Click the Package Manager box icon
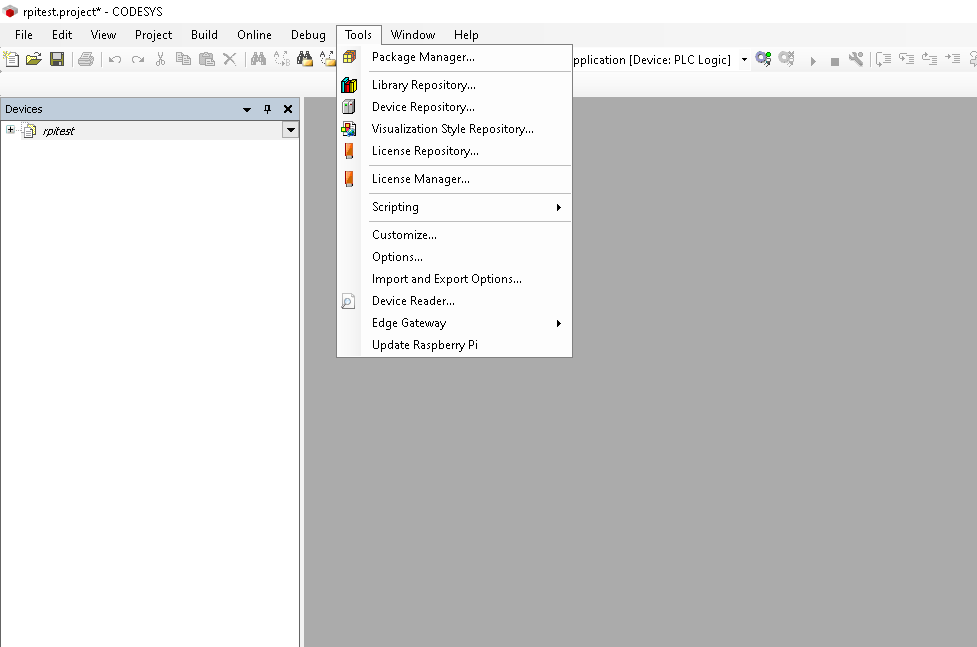Screen dimensions: 977x647 pyautogui.click(x=349, y=57)
